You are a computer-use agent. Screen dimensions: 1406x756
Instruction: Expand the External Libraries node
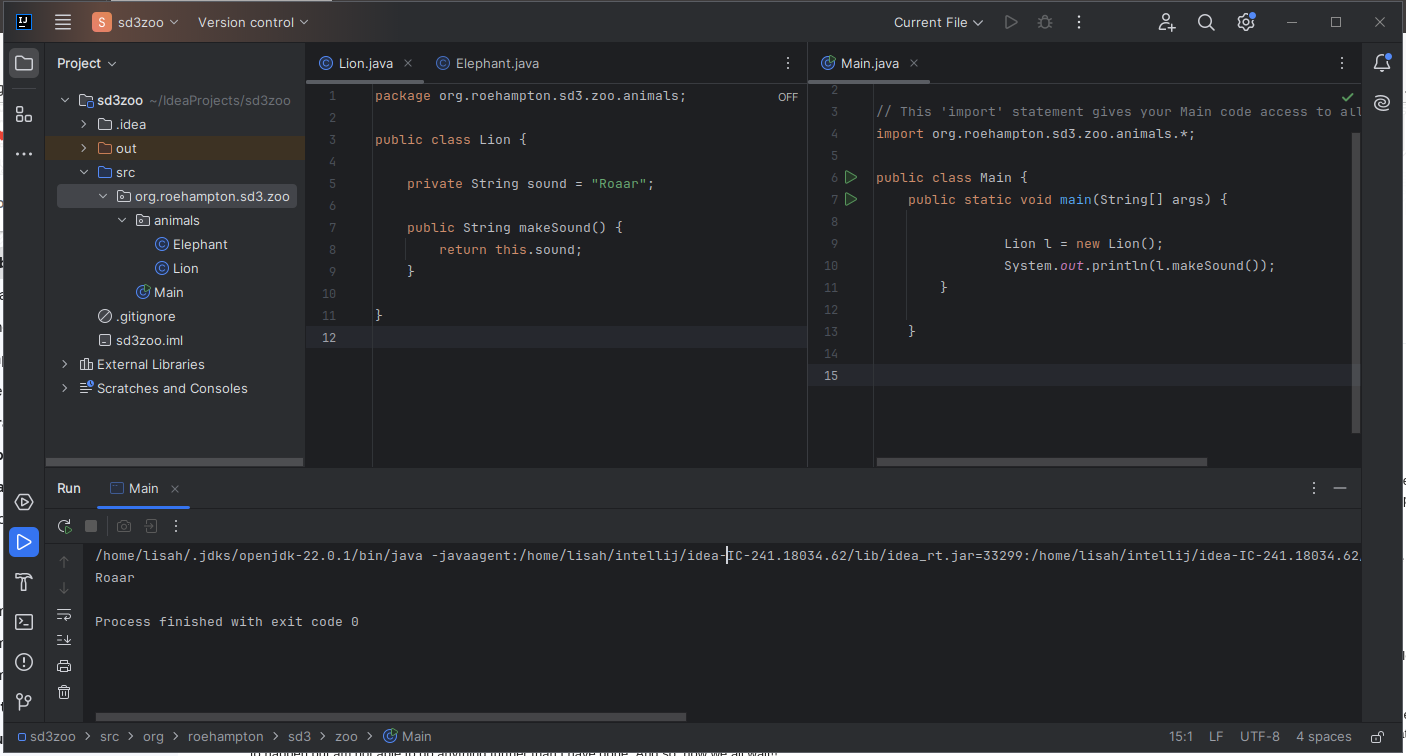click(63, 364)
